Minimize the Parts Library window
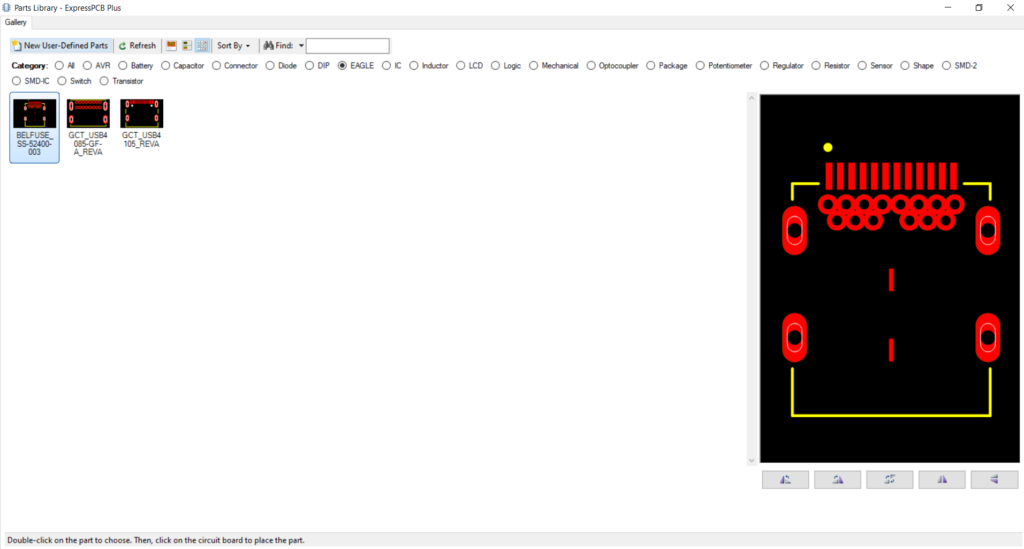The image size is (1024, 549). pos(948,8)
